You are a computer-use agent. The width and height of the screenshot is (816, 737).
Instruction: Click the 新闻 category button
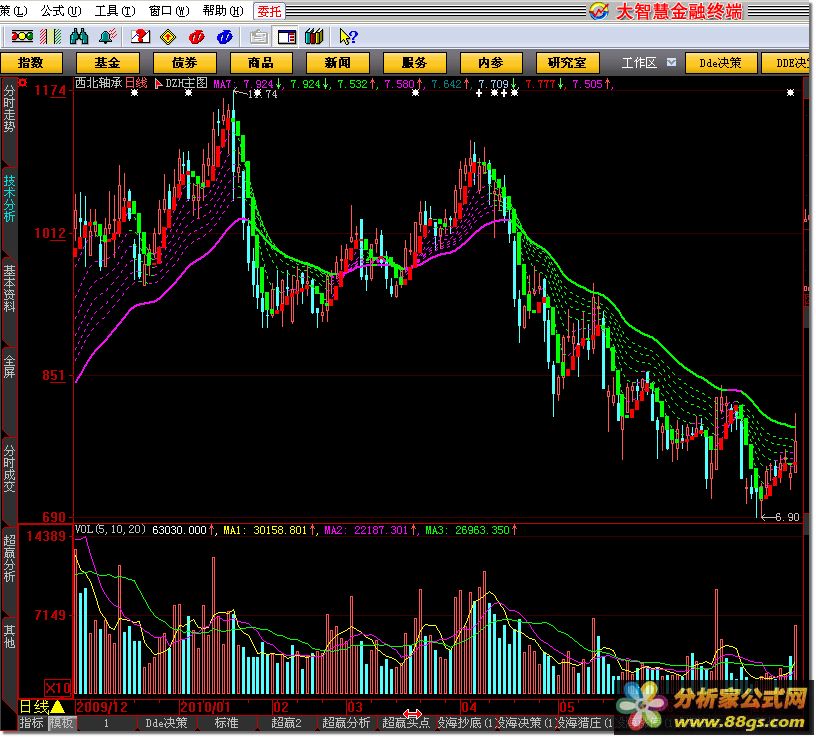pos(338,63)
